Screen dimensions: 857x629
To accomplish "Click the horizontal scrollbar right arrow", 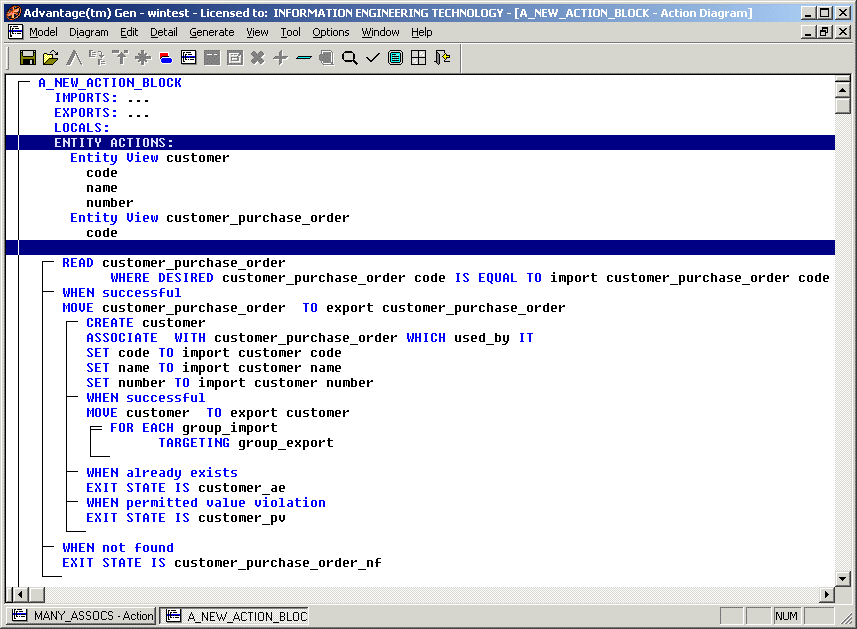I will (827, 595).
